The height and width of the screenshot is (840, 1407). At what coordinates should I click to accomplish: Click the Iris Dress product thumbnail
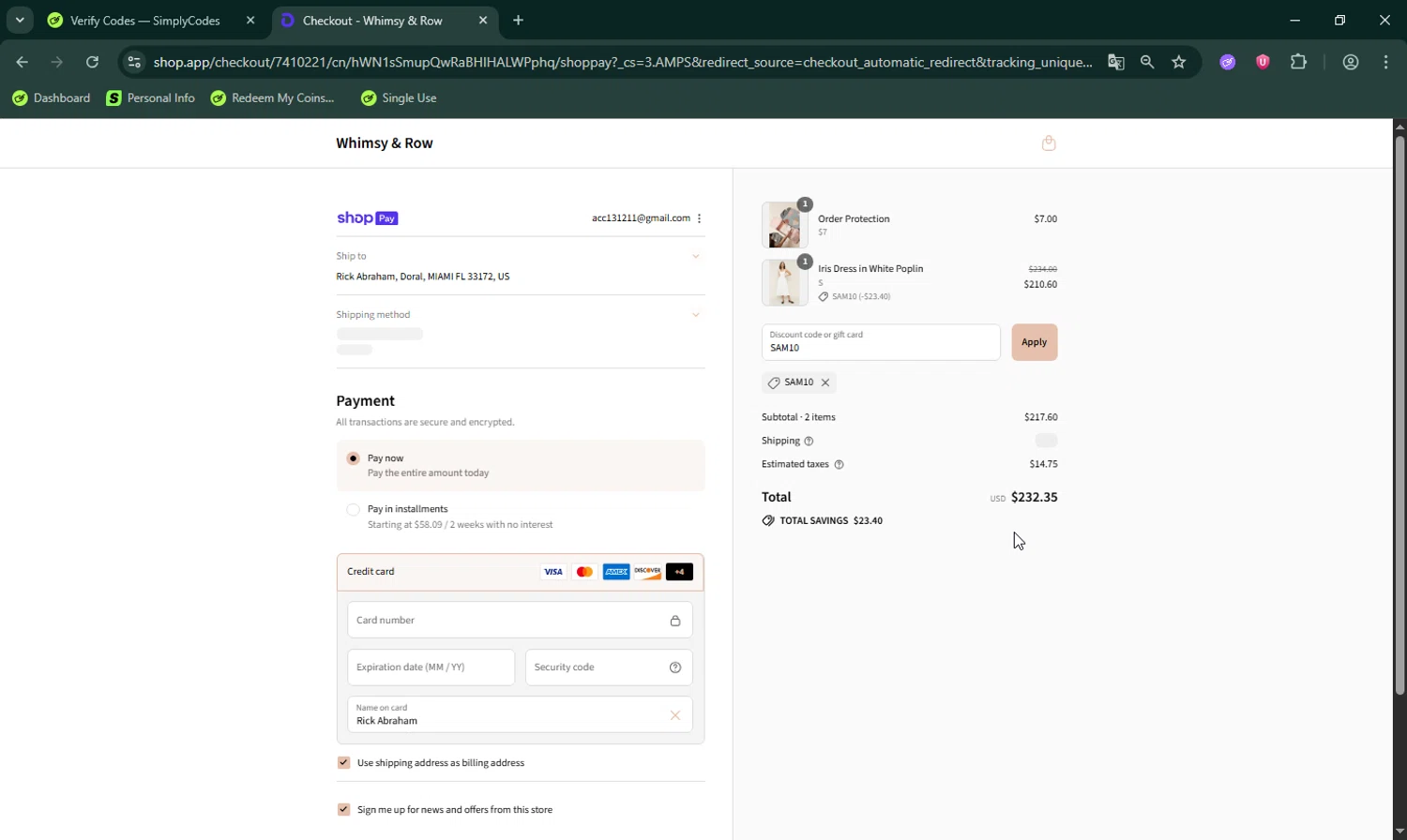tap(784, 283)
